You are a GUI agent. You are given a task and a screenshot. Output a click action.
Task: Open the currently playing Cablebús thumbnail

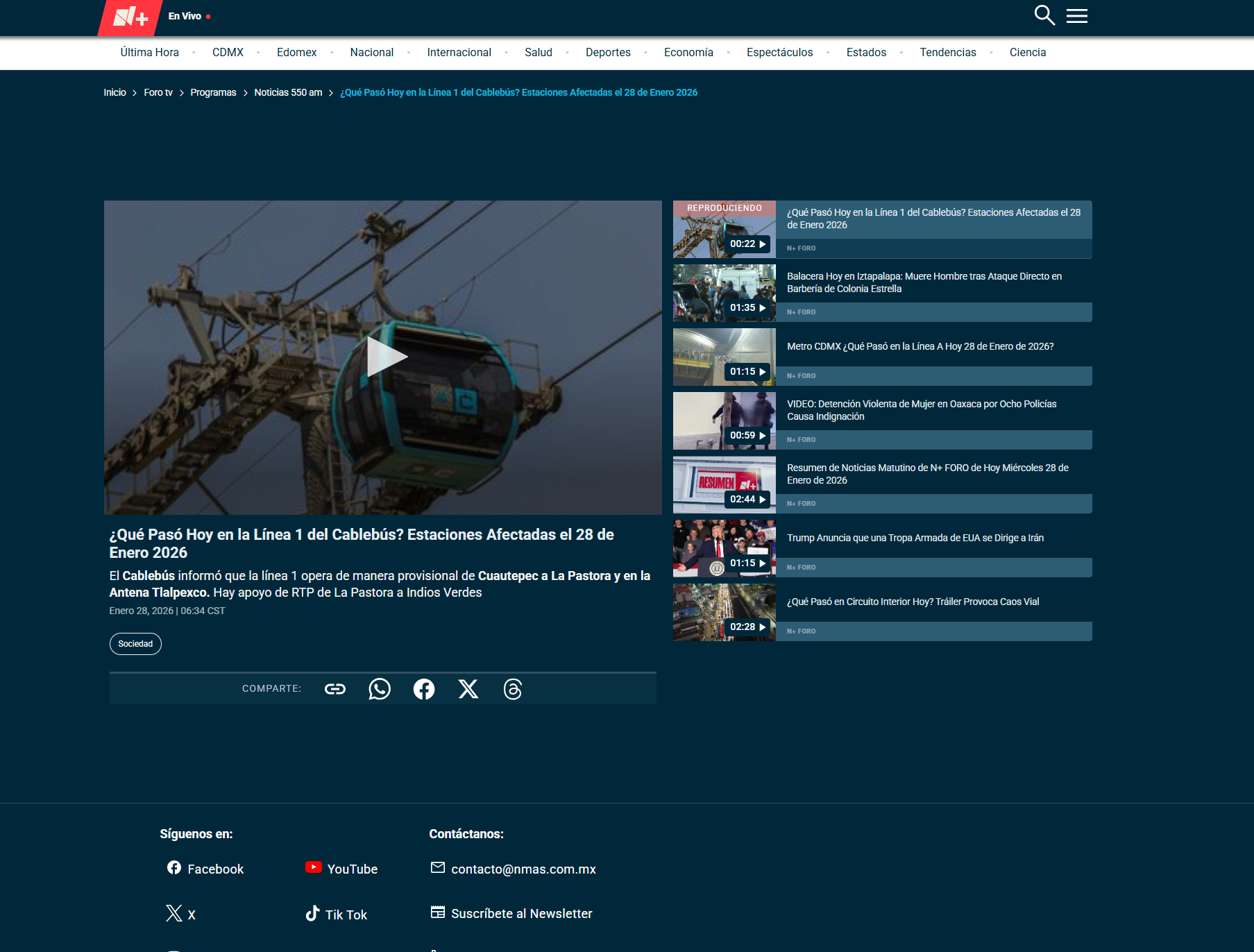pos(725,230)
